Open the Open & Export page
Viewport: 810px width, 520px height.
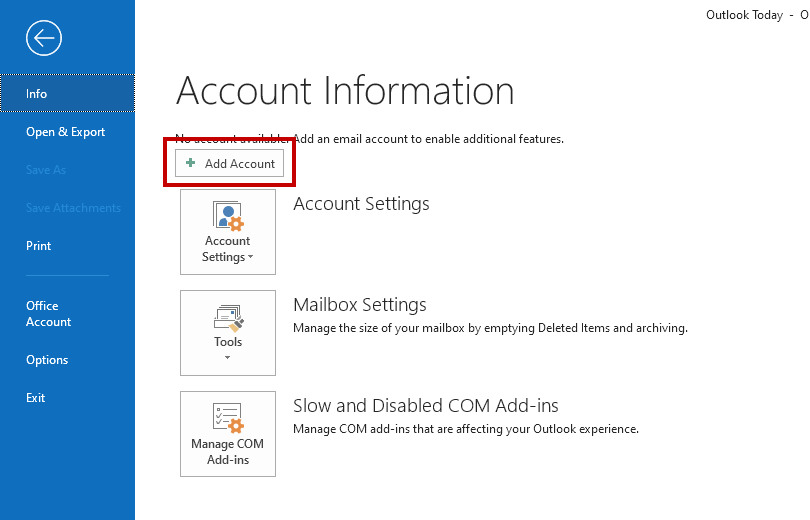(x=65, y=132)
